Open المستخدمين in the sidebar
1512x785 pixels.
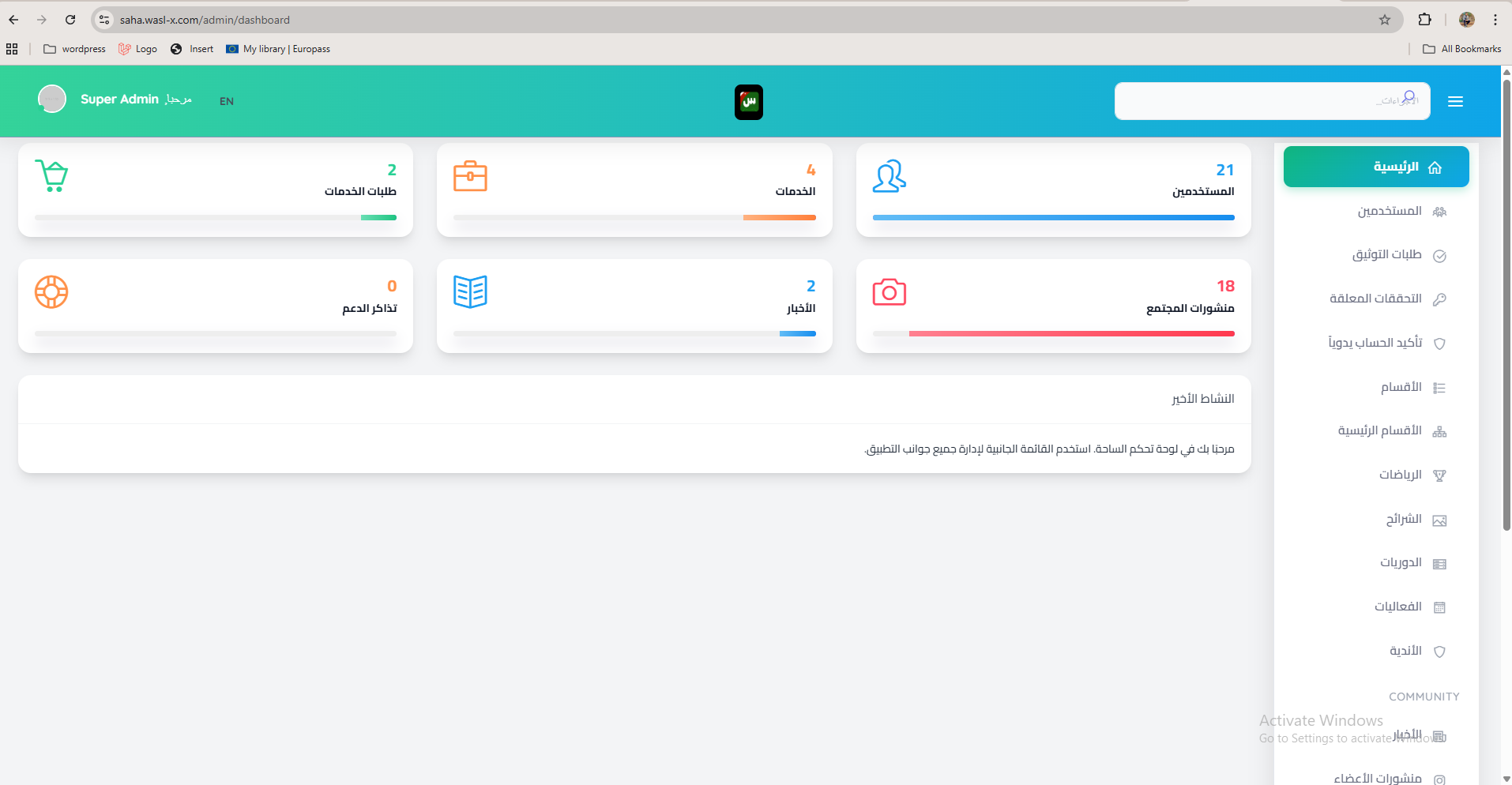pos(1390,211)
